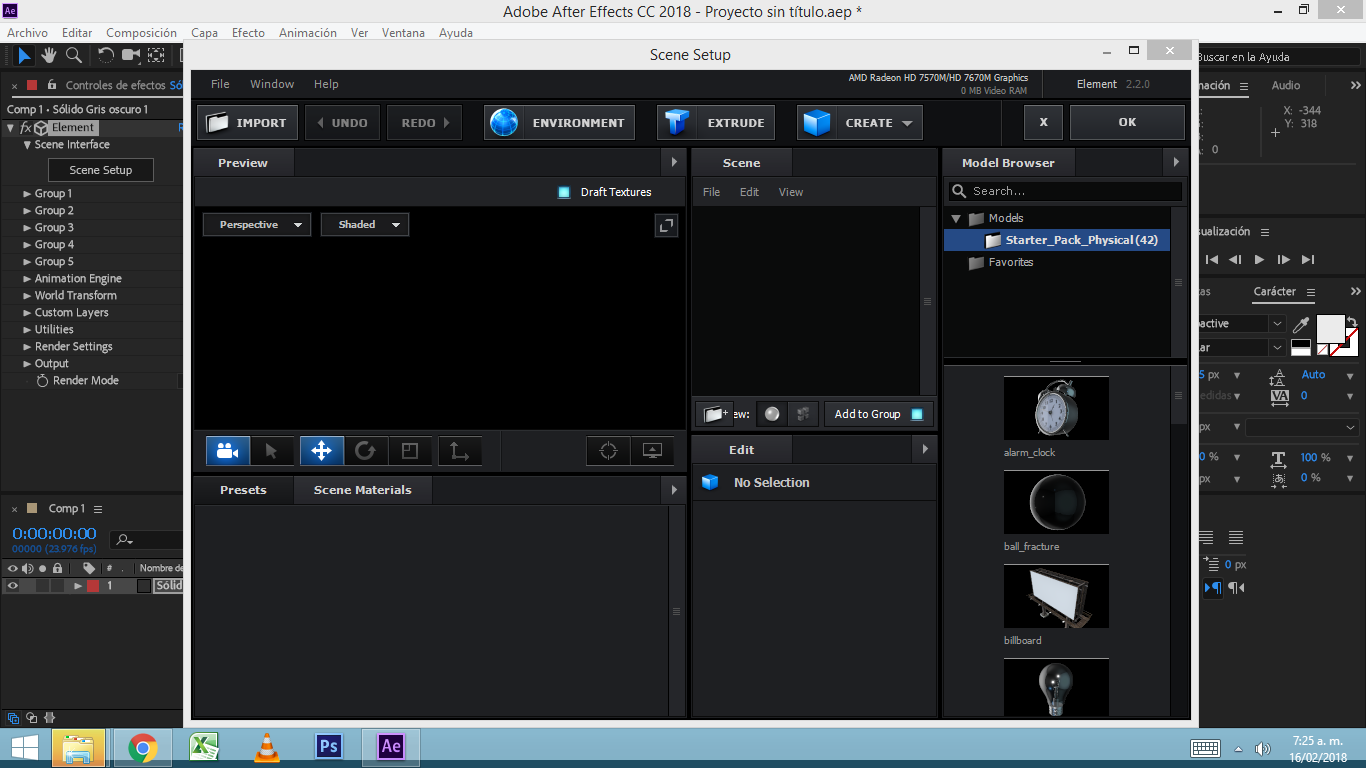Click the eyedropper in Carácter panel
1366x768 pixels.
coord(1301,324)
